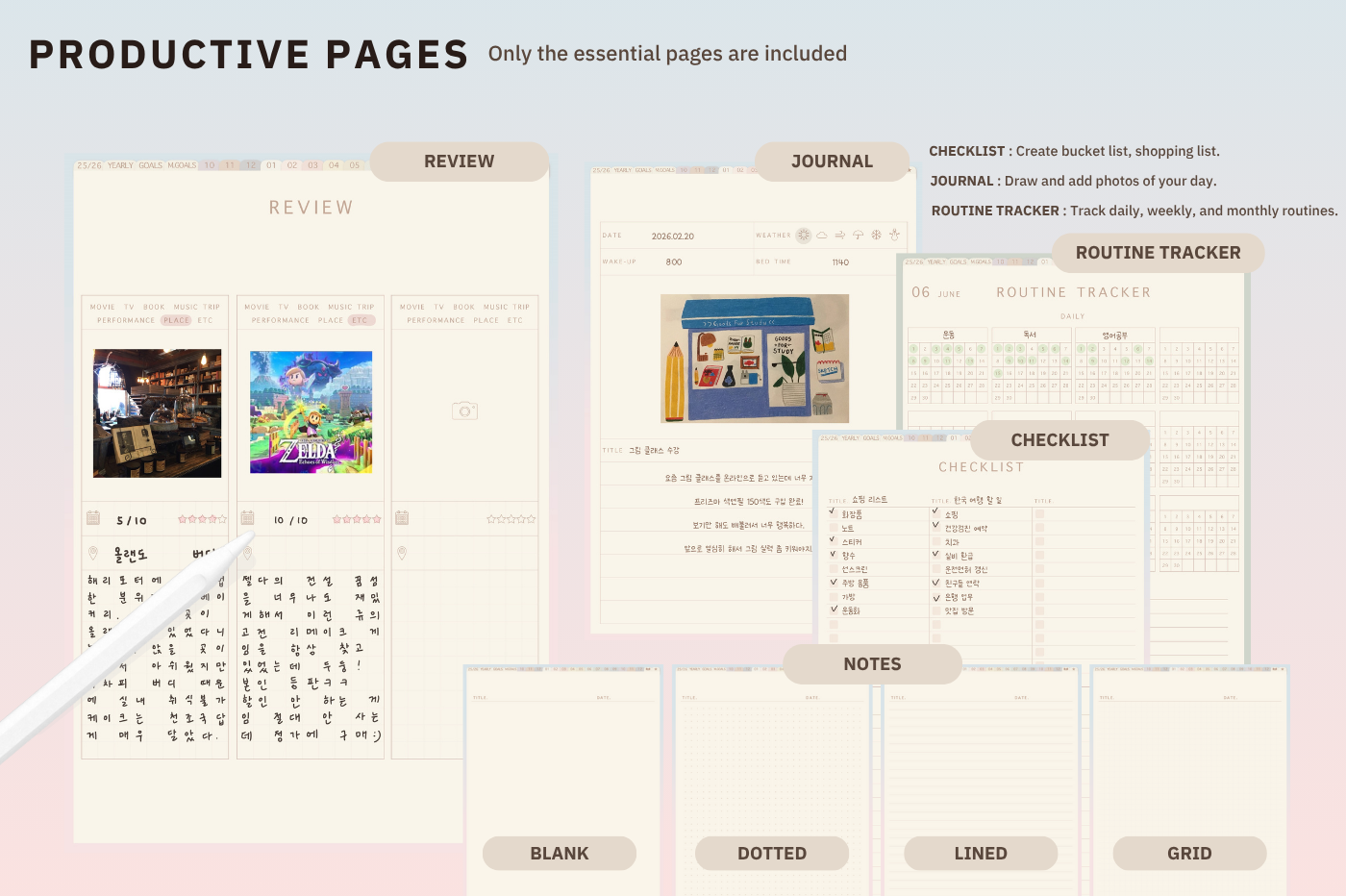Go to month 02 tab on Review page
The height and width of the screenshot is (896, 1346).
(x=291, y=165)
